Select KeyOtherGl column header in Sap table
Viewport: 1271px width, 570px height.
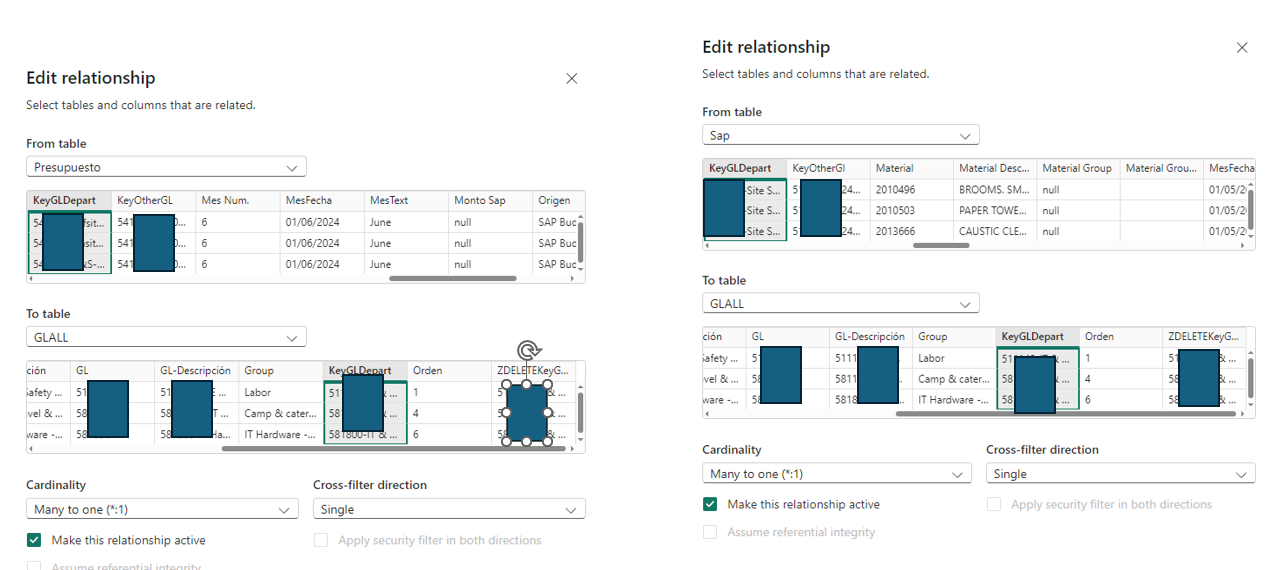tap(828, 168)
